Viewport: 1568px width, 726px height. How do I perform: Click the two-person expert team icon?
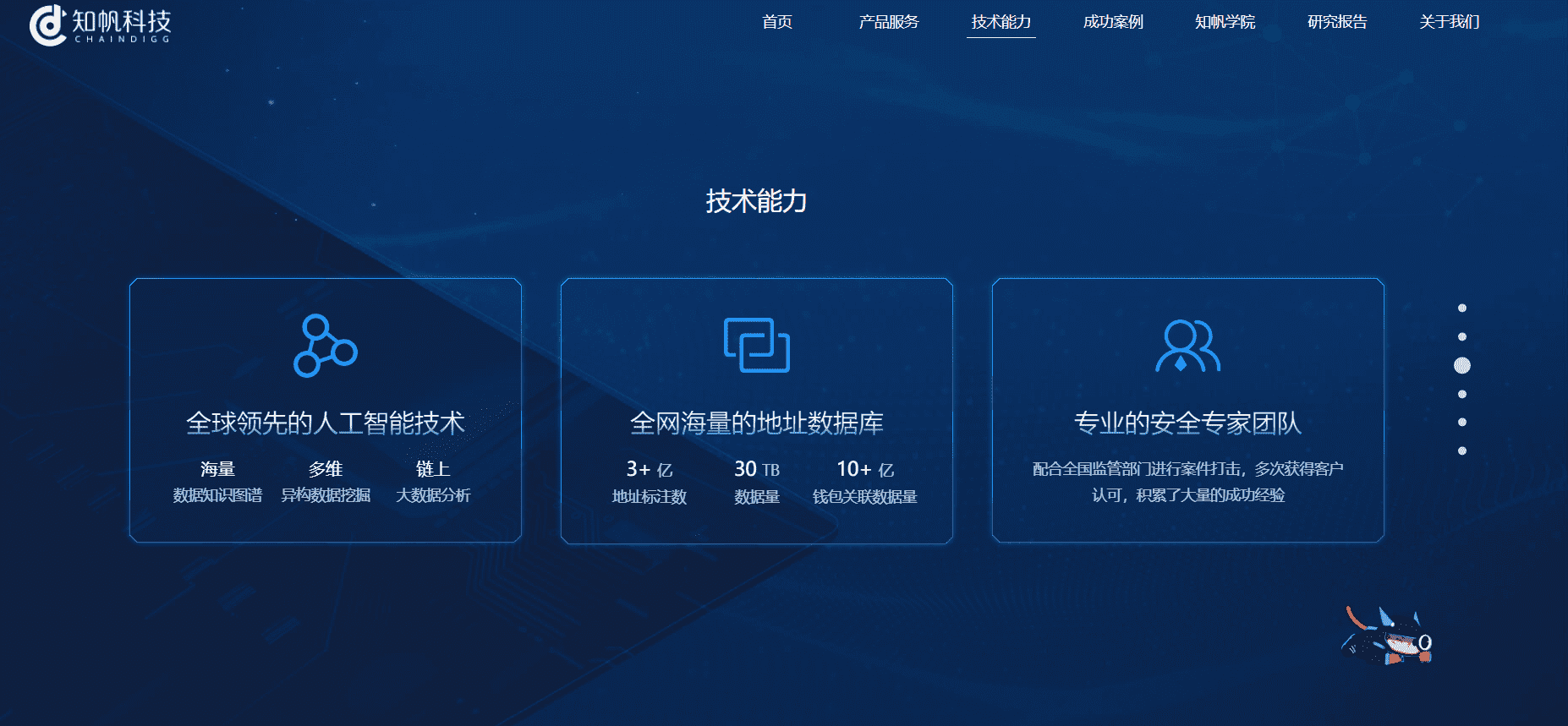point(1188,346)
